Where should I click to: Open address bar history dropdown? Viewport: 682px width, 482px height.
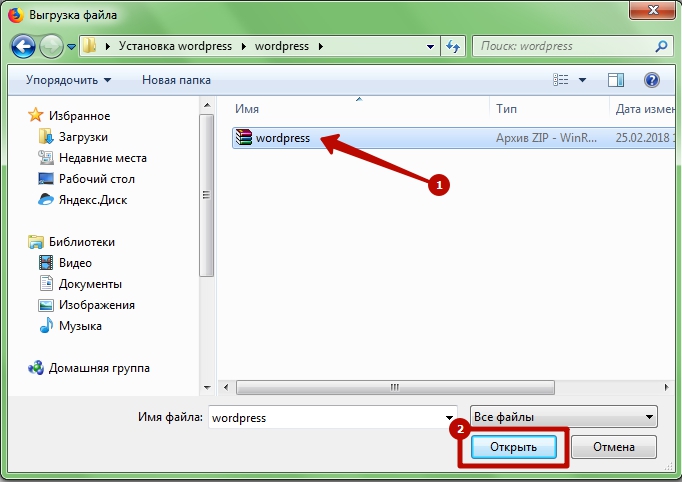pos(430,46)
